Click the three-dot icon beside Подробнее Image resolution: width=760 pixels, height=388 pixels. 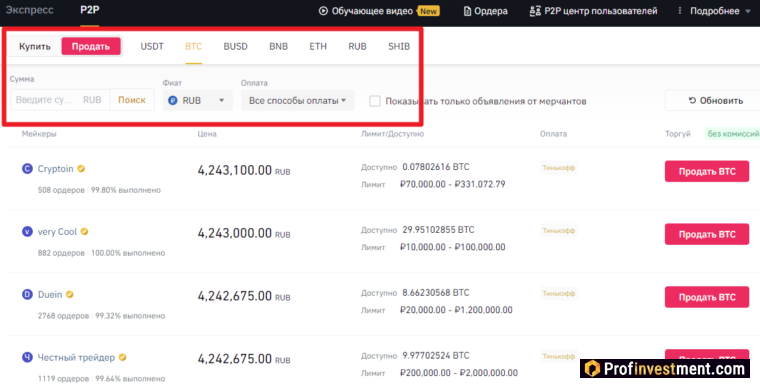tap(680, 11)
